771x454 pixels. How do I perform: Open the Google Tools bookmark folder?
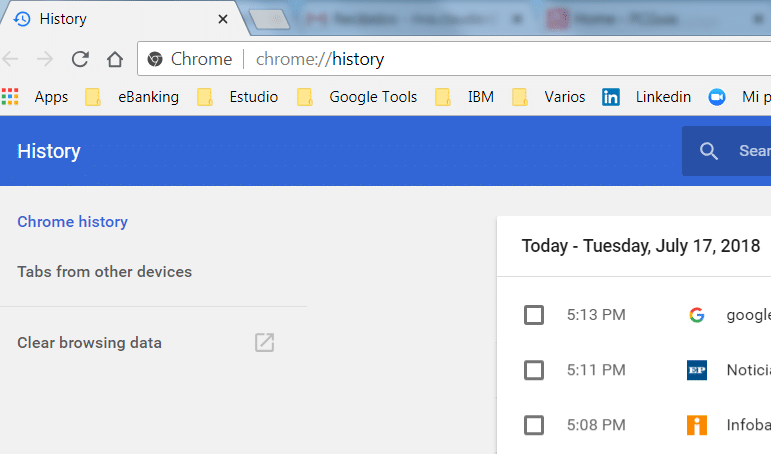(358, 97)
